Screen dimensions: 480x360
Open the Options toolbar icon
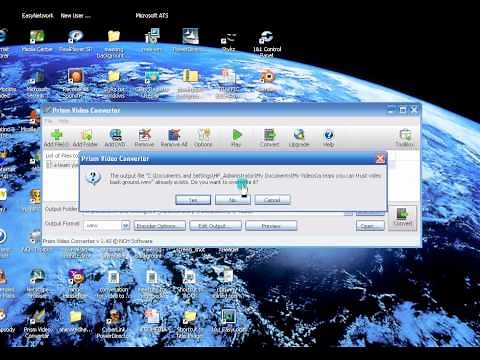[203, 138]
